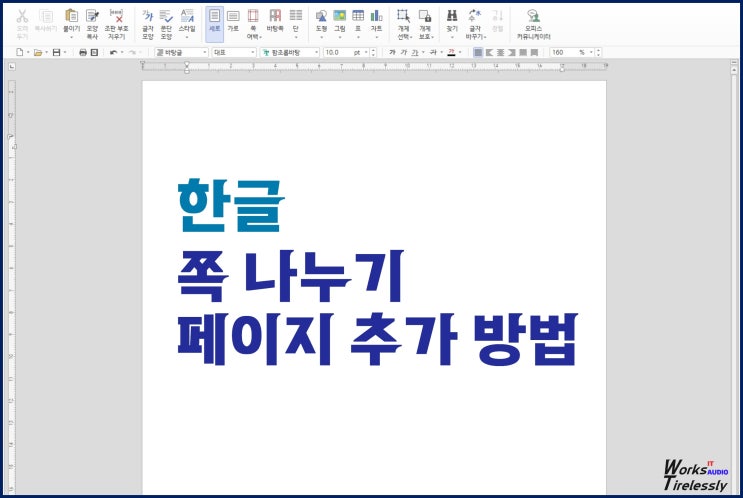This screenshot has width=743, height=498.
Task: Click 조판 부호 지우기 icon
Action: click(116, 16)
